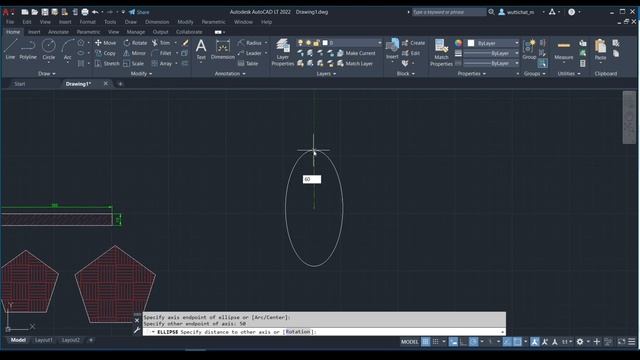Click the Erase tool icon
The width and height of the screenshot is (640, 360).
[x=185, y=43]
